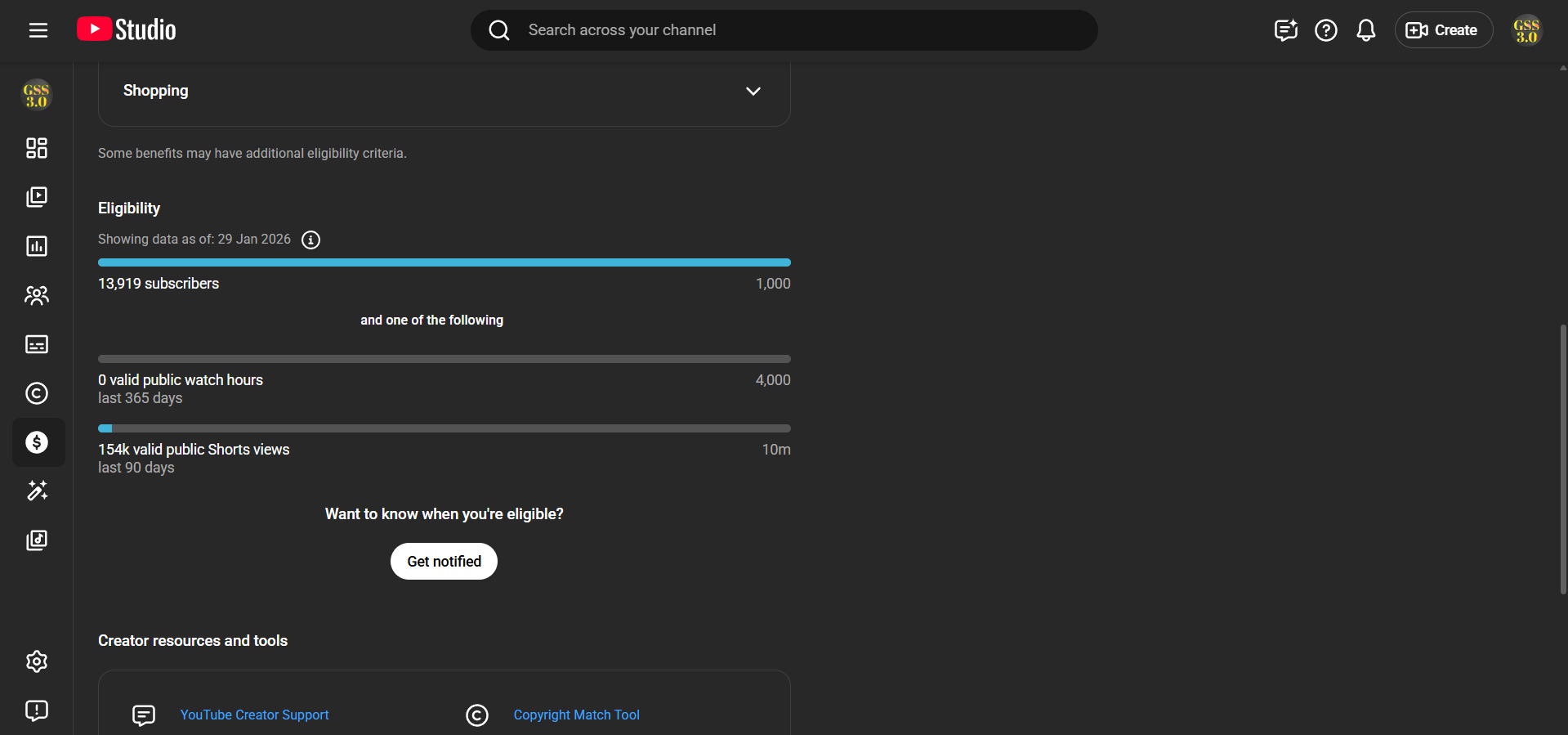Click the Create button
This screenshot has width=1568, height=735.
click(x=1443, y=30)
